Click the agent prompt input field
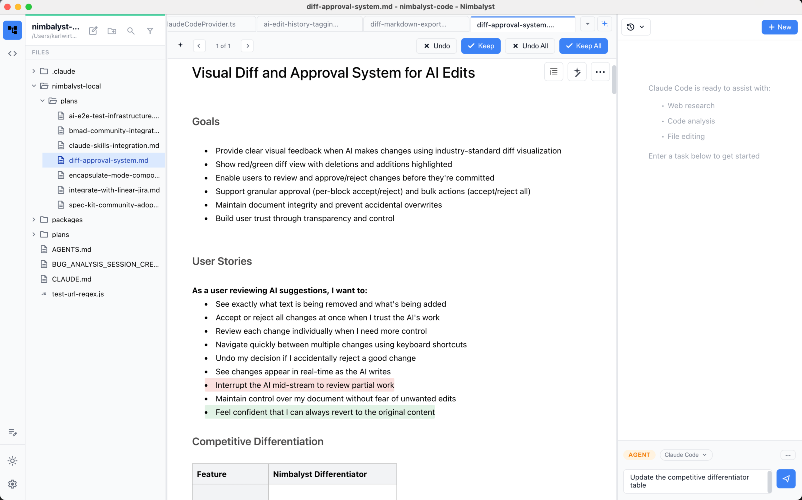This screenshot has height=500, width=802. point(697,481)
